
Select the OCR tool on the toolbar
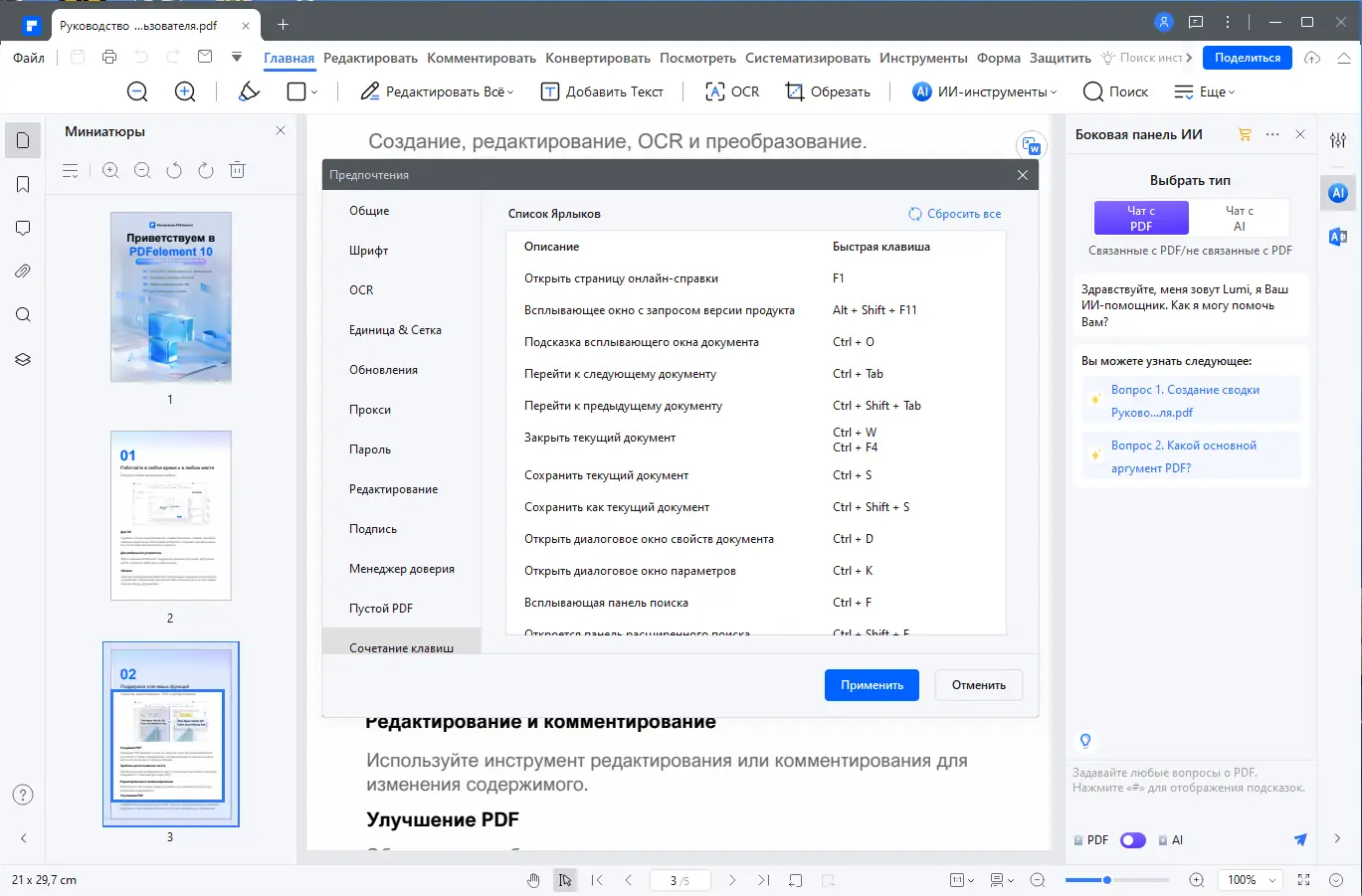pyautogui.click(x=731, y=91)
